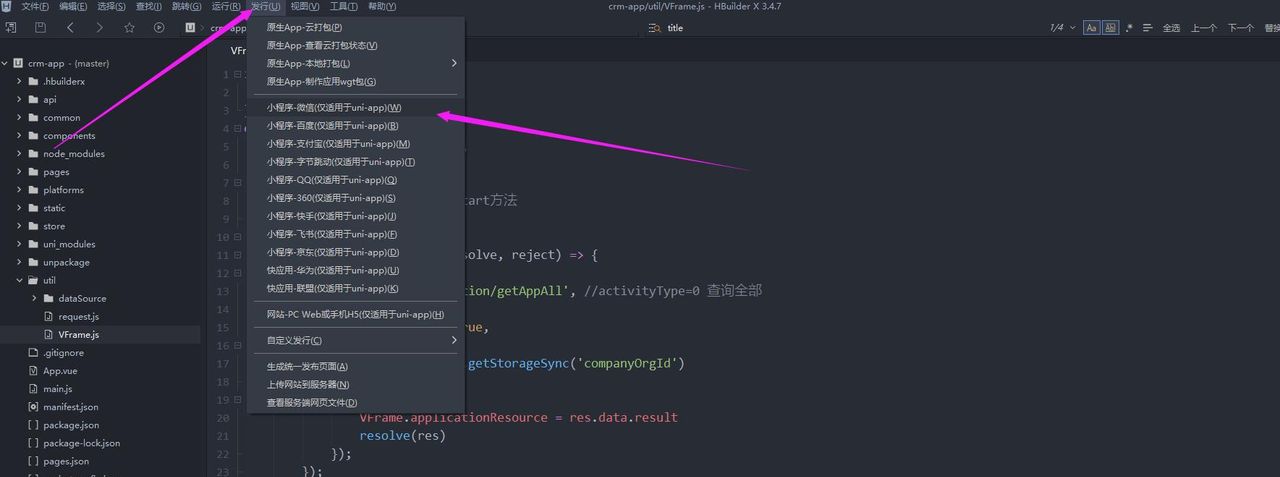The width and height of the screenshot is (1280, 477).
Task: Collapse the util folder
Action: 19,280
